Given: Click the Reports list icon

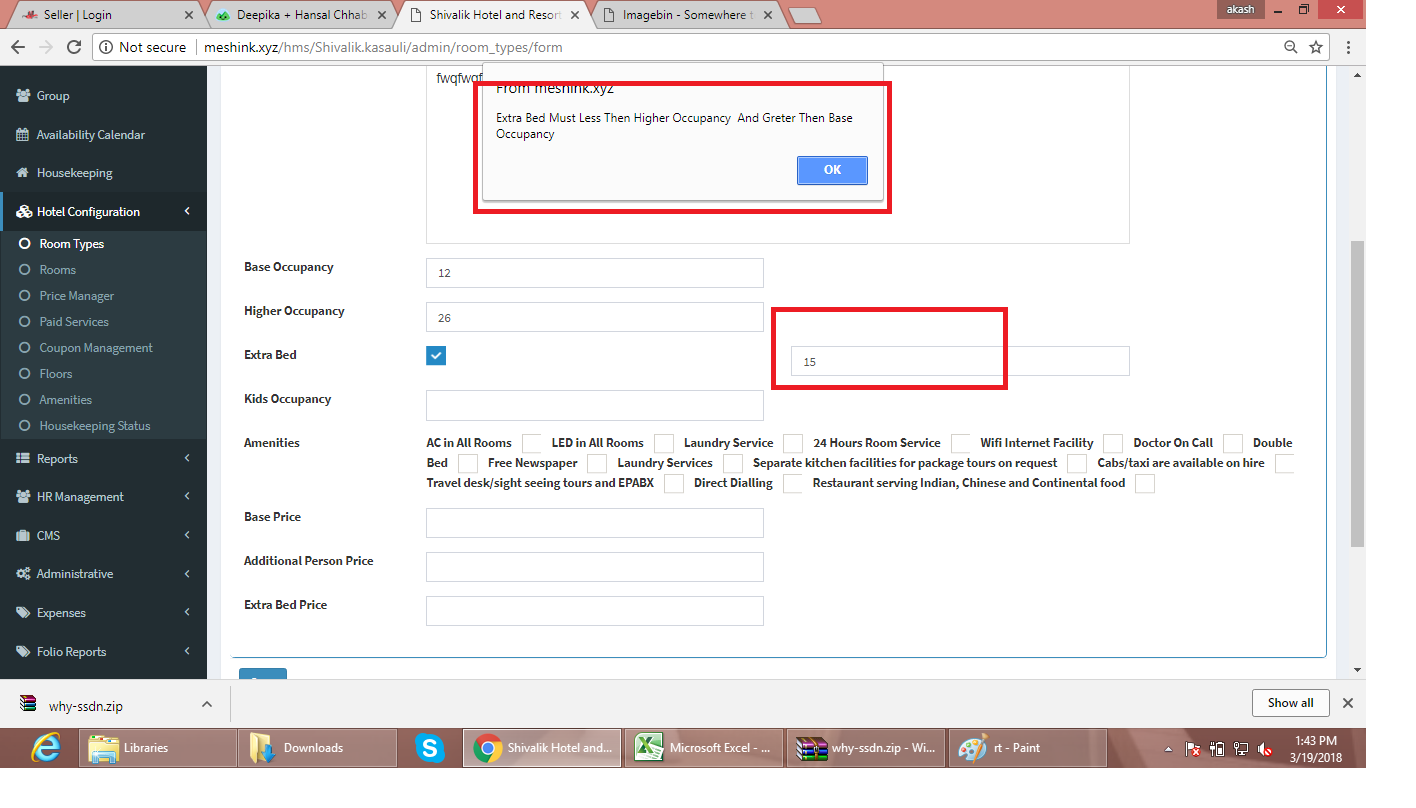Looking at the screenshot, I should 23,458.
